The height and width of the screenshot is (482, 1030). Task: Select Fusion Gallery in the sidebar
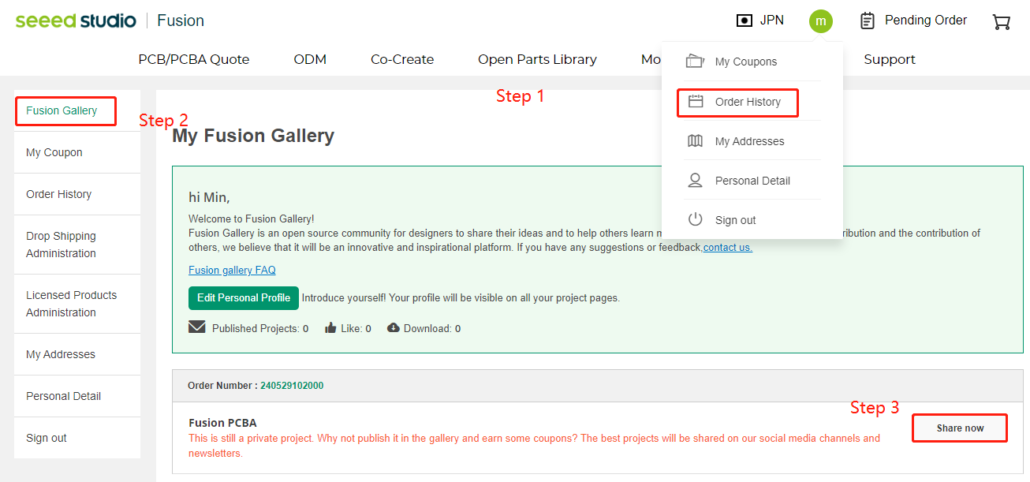[x=62, y=111]
